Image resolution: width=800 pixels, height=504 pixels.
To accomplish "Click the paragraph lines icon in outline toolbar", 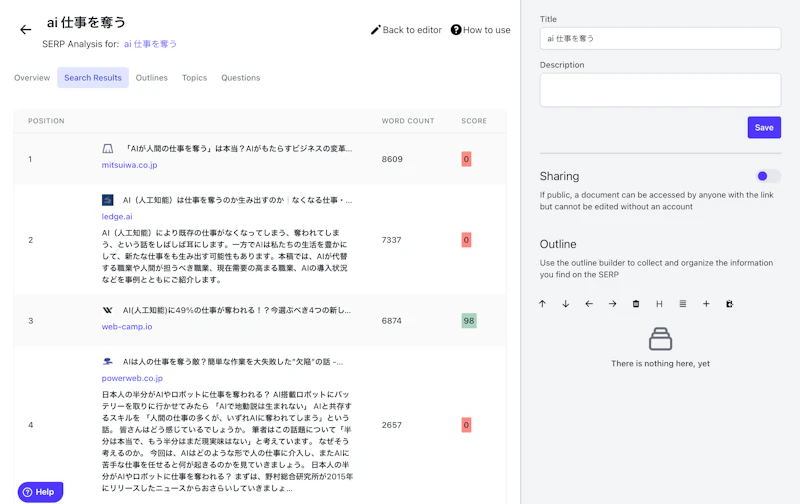I will tap(683, 304).
